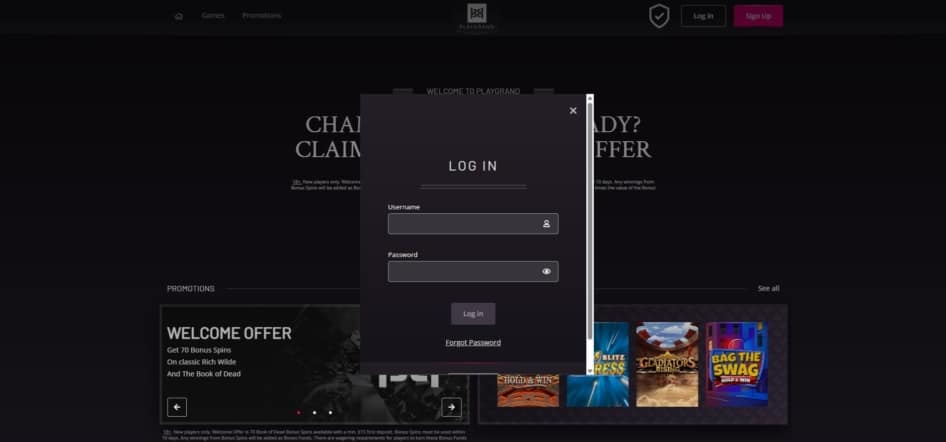
Task: Open the Blitz Express game thumbnail
Action: point(611,364)
